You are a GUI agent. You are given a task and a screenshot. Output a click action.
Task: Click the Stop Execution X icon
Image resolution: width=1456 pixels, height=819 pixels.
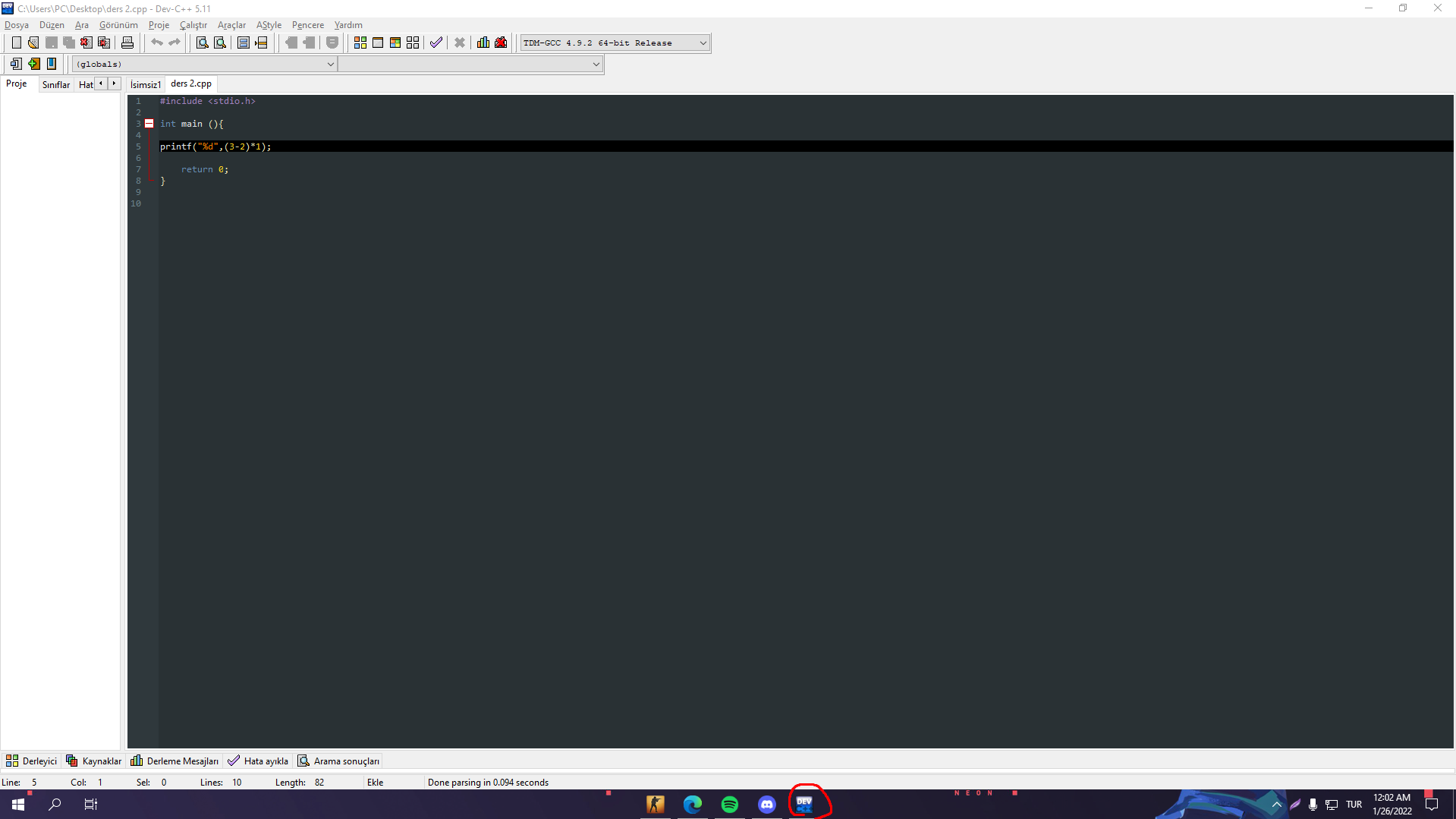point(460,43)
